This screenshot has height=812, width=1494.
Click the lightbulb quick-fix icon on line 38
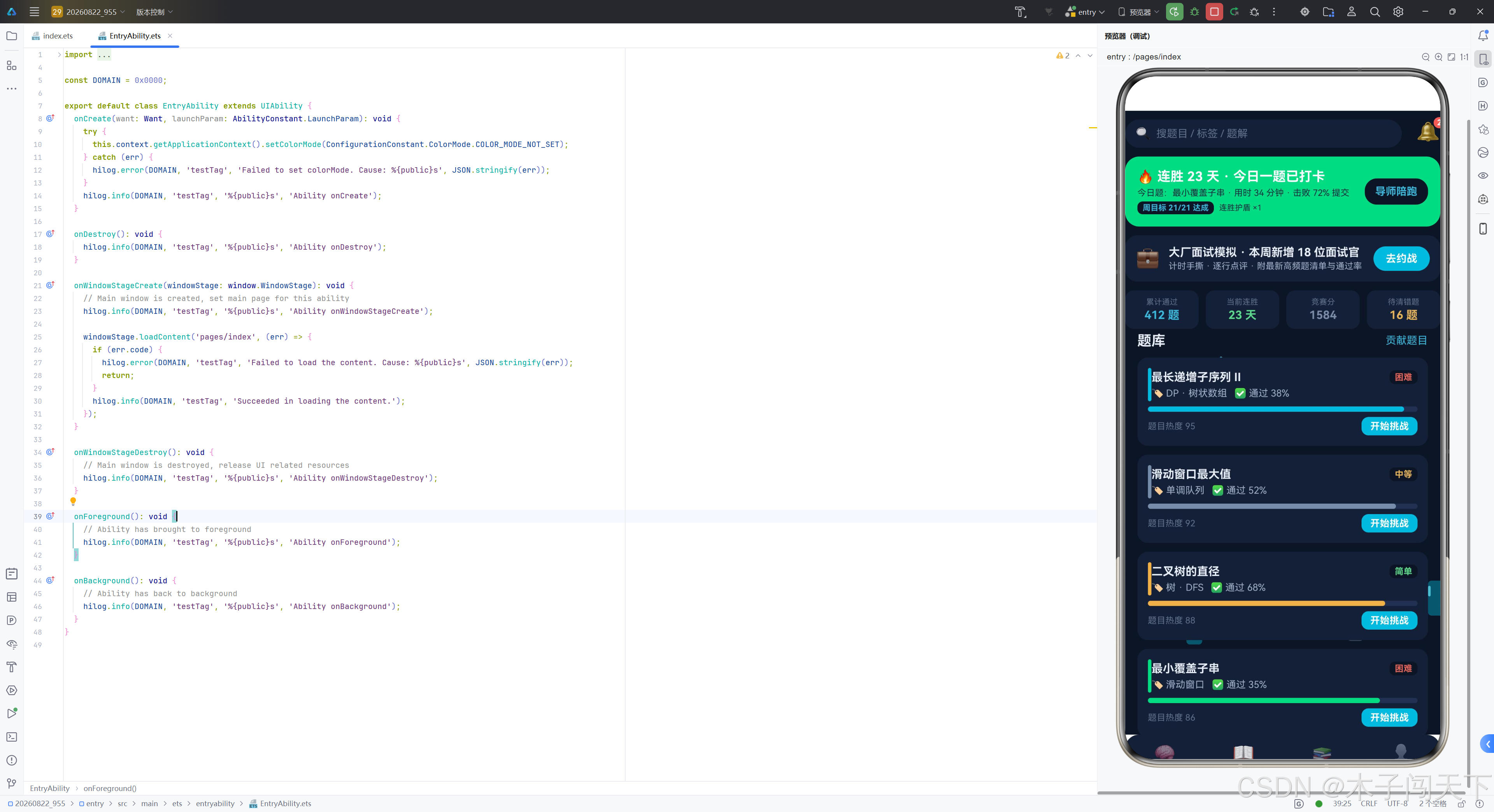[x=73, y=501]
